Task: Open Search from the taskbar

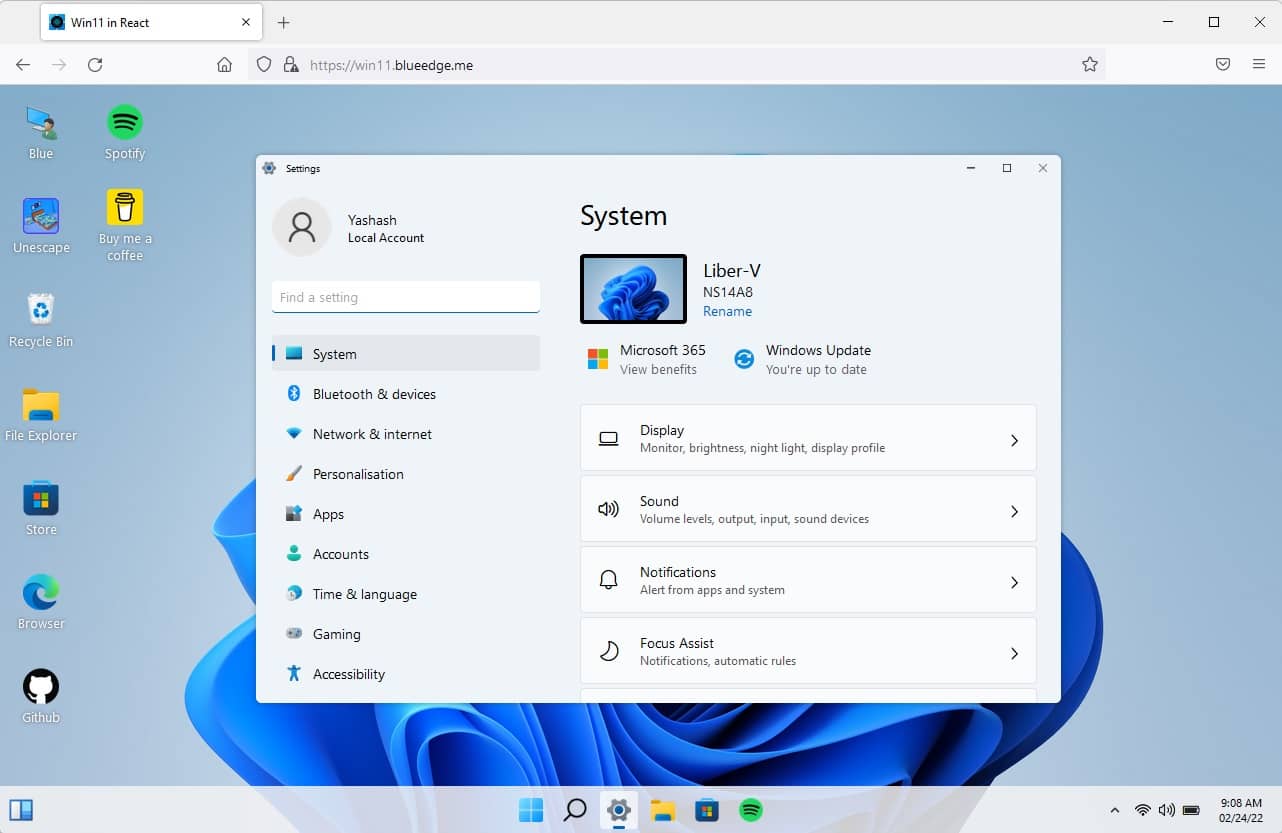Action: click(575, 809)
